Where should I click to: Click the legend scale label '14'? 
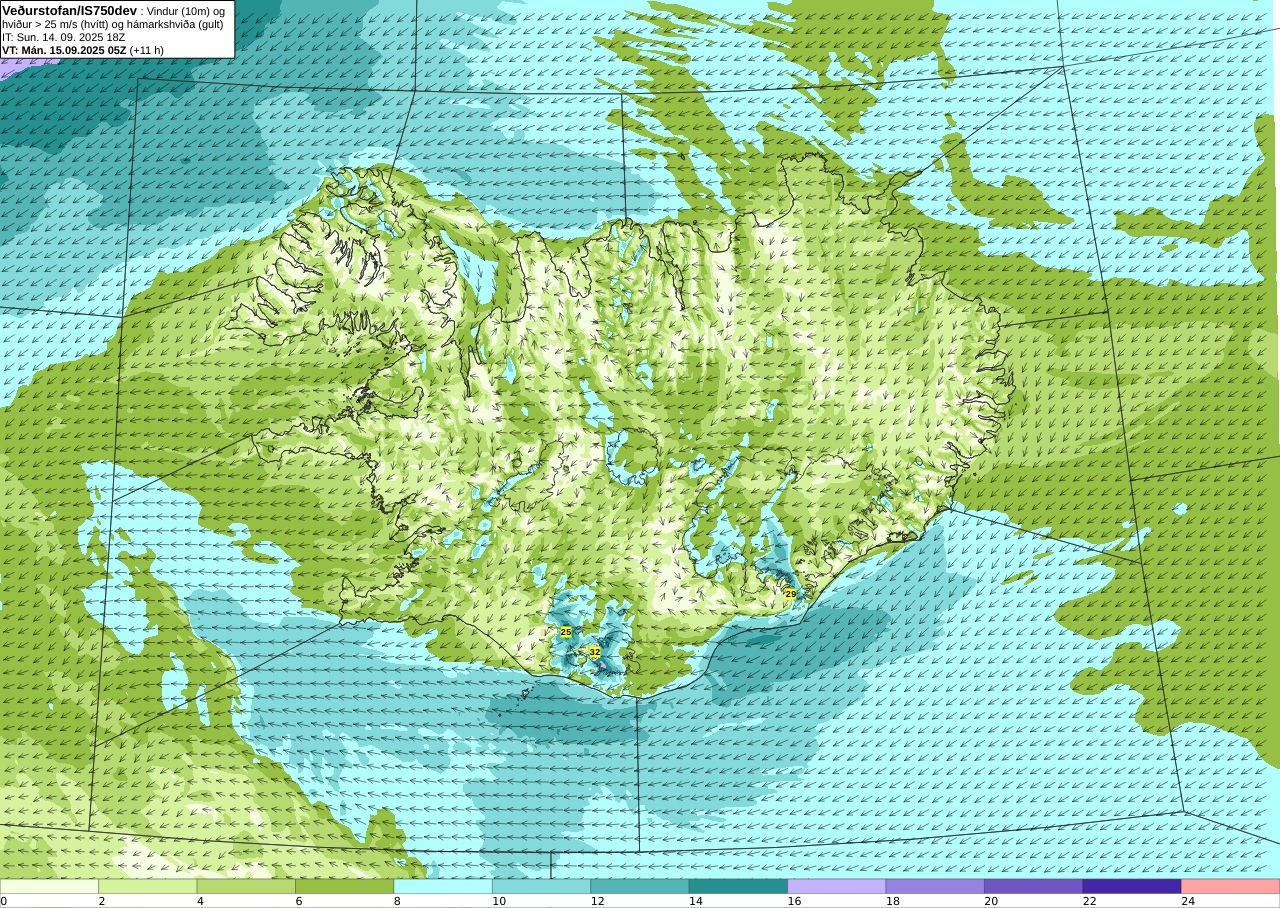pos(695,901)
